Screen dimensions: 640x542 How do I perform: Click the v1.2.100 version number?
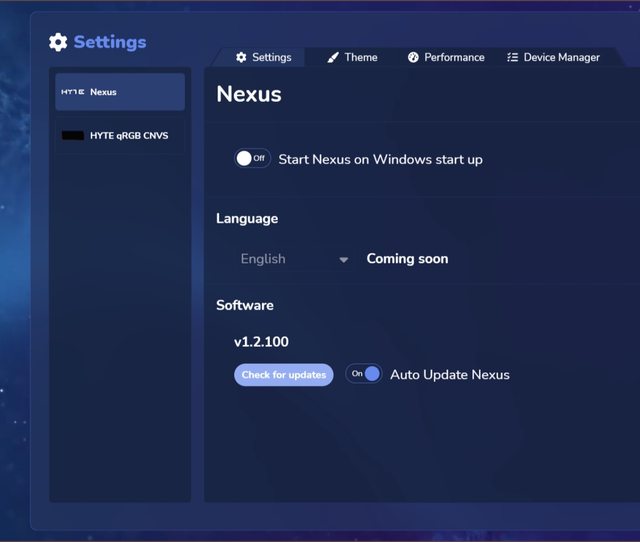(261, 342)
